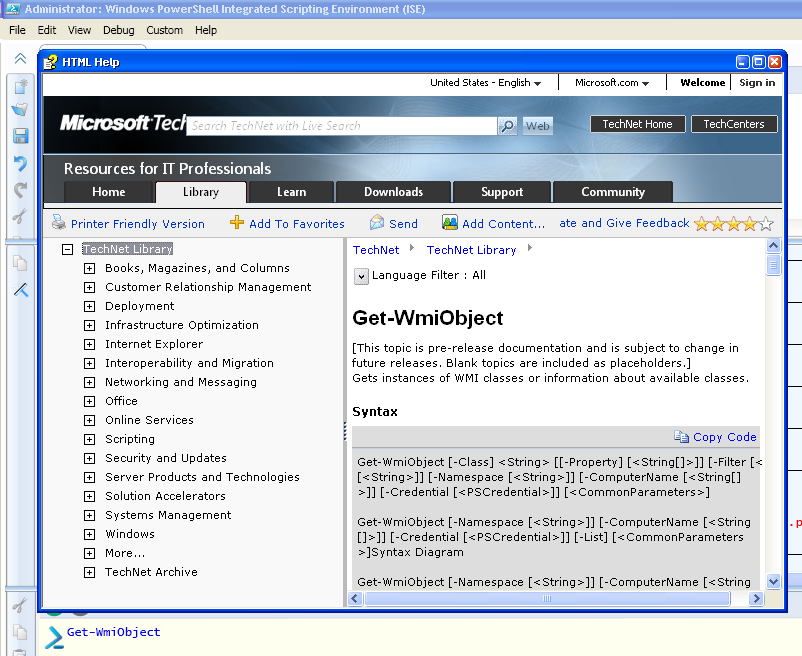Rate the topic with the first star

pos(702,223)
